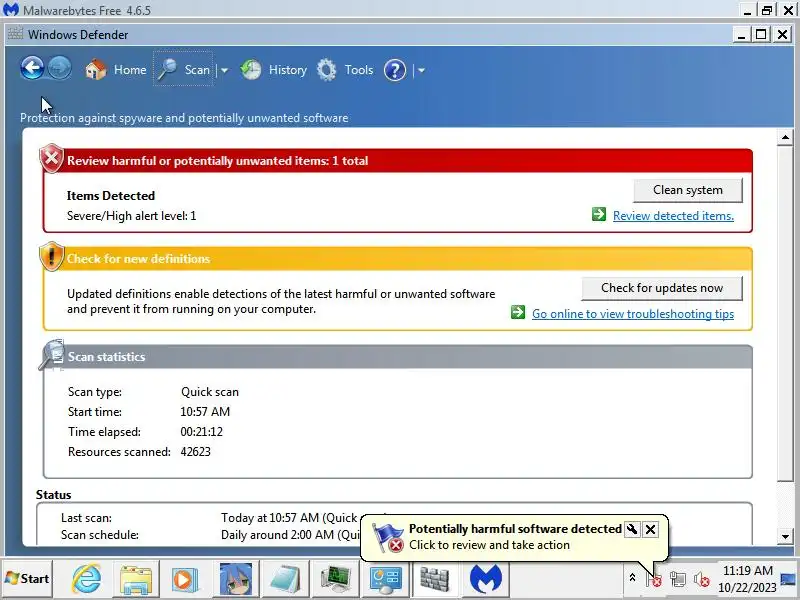Click the Scan schedule status row
Viewport: 800px width, 600px height.
212,535
